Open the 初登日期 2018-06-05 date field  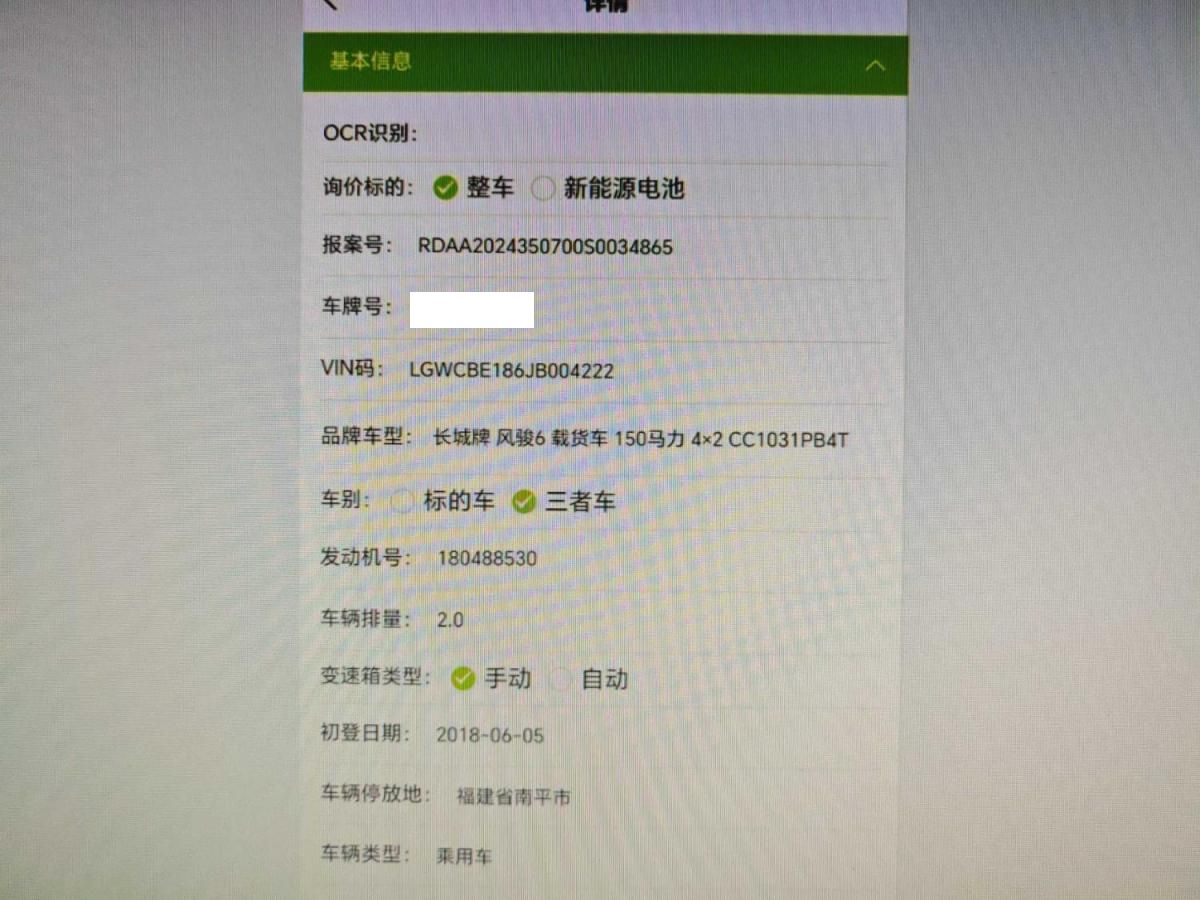[490, 736]
